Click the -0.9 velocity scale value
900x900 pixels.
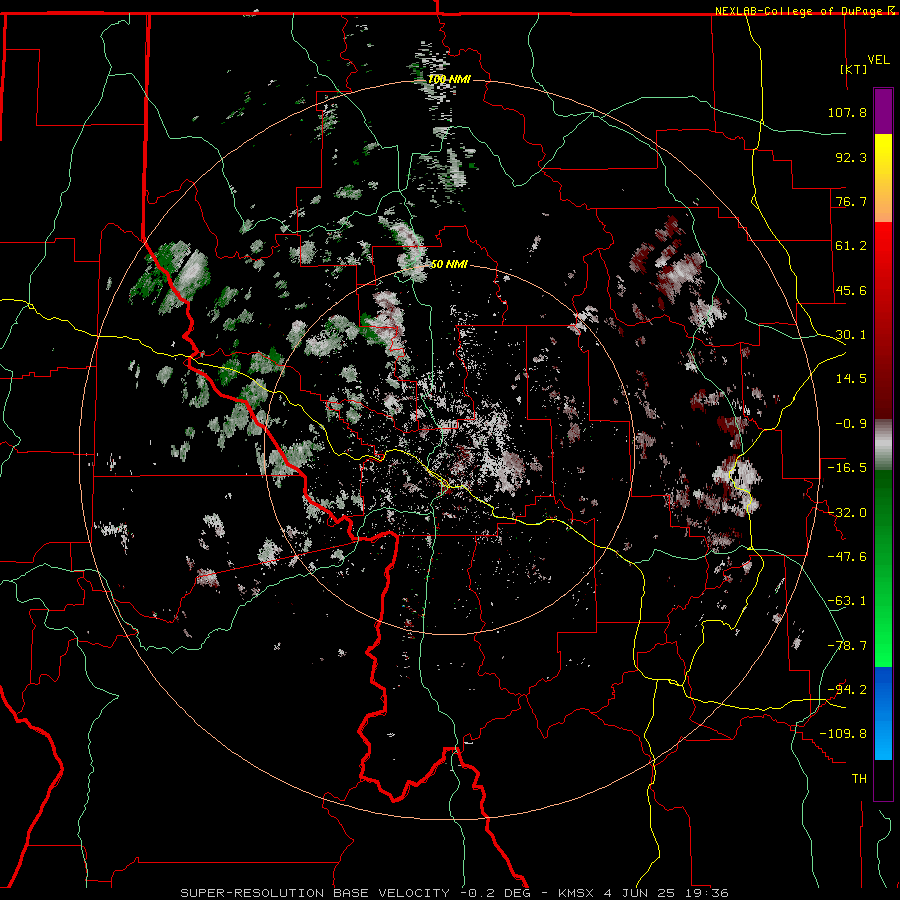(851, 424)
